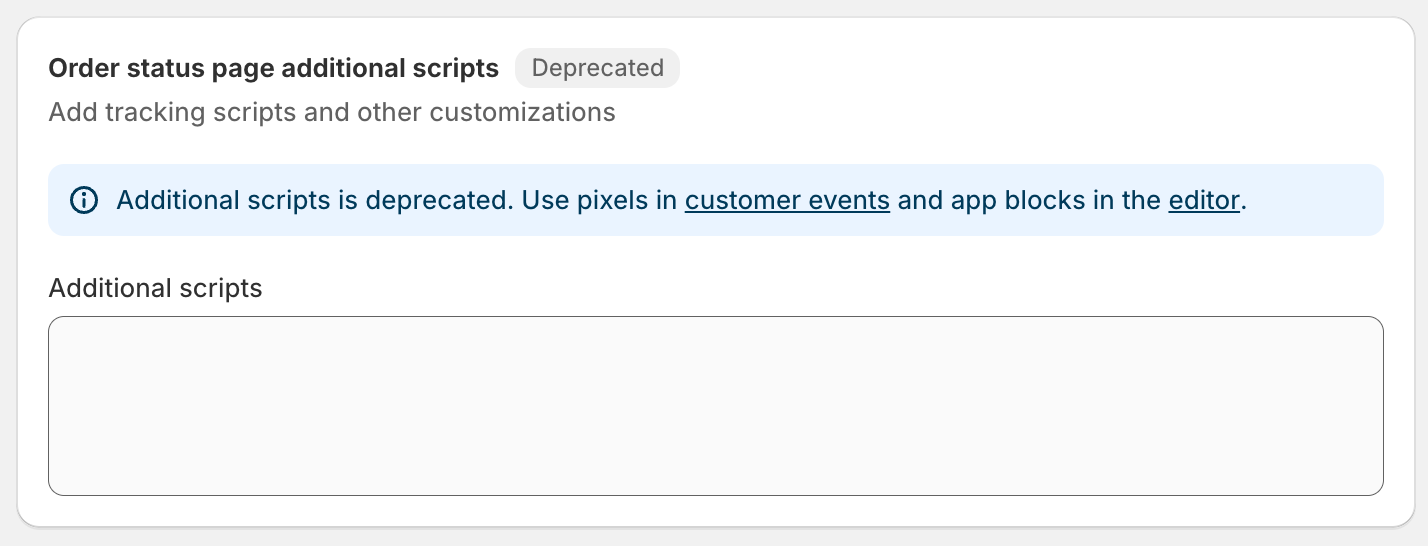Click the bottom edge of scripts textarea

click(x=715, y=492)
